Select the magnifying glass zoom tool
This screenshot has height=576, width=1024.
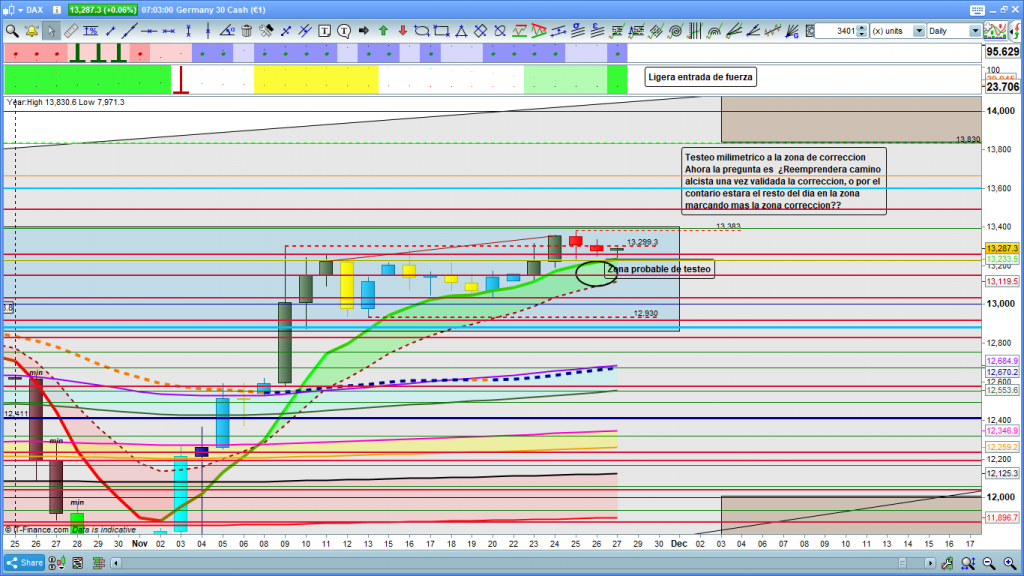(x=12, y=31)
